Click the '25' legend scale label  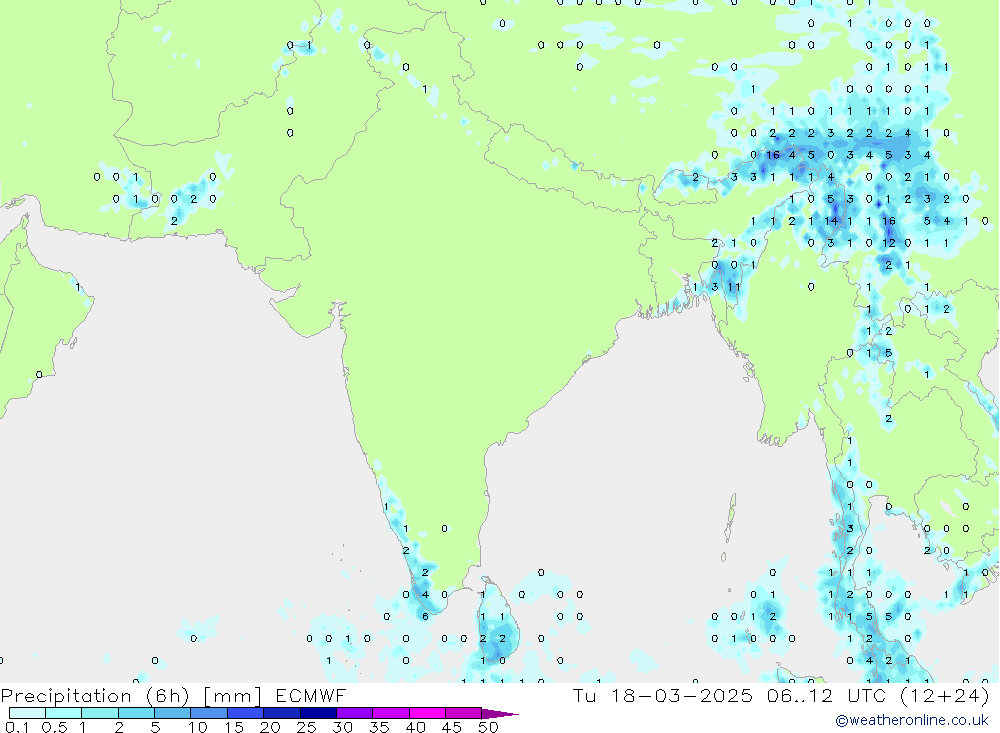pyautogui.click(x=306, y=727)
